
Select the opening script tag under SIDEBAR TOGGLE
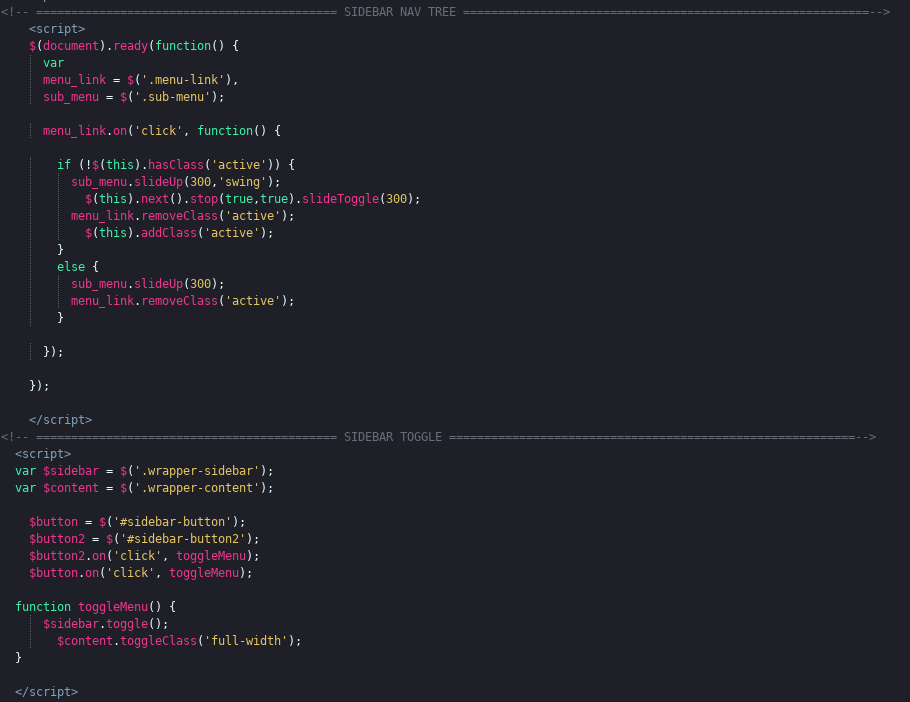coord(43,454)
